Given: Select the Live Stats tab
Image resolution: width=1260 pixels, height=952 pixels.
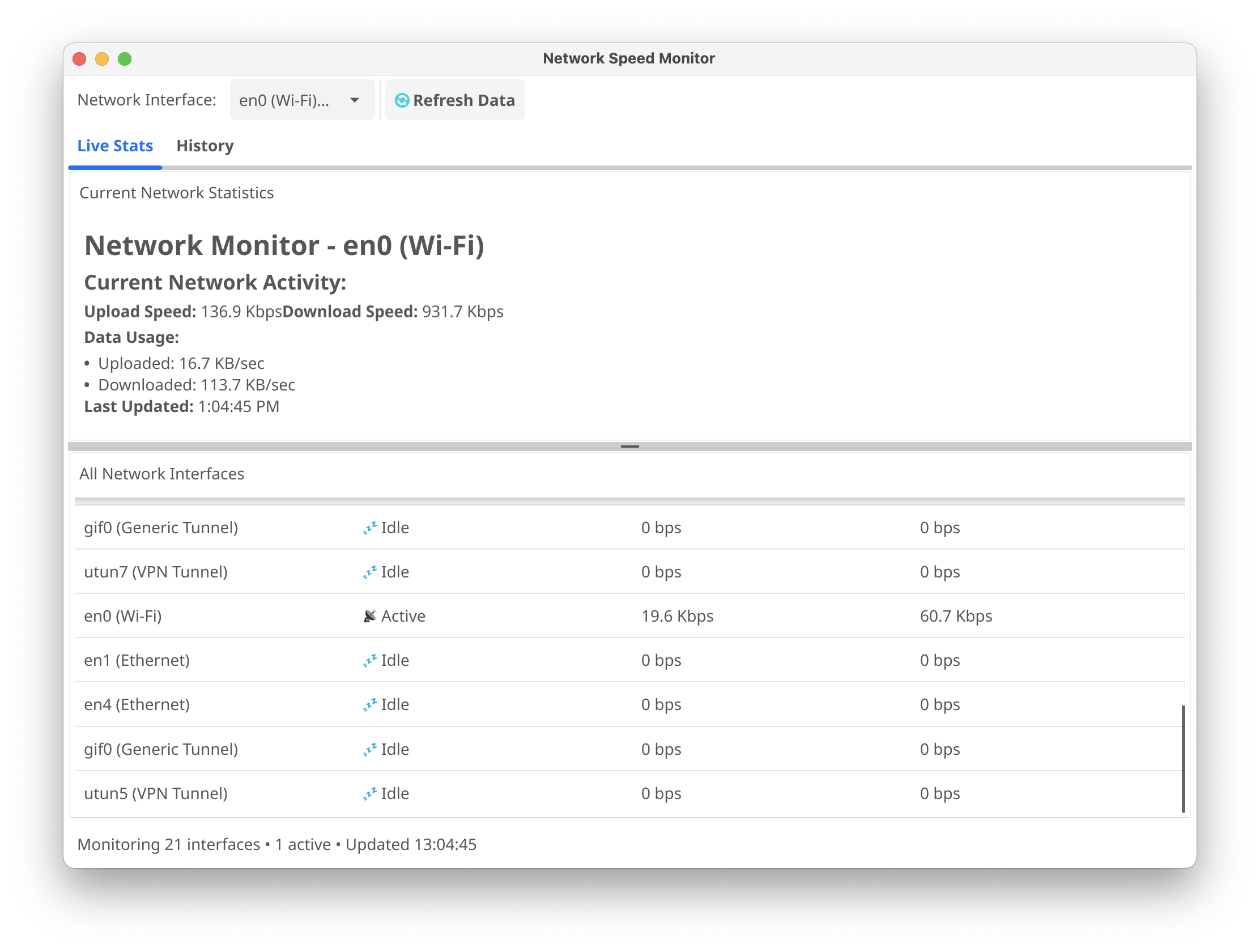Looking at the screenshot, I should pyautogui.click(x=115, y=146).
